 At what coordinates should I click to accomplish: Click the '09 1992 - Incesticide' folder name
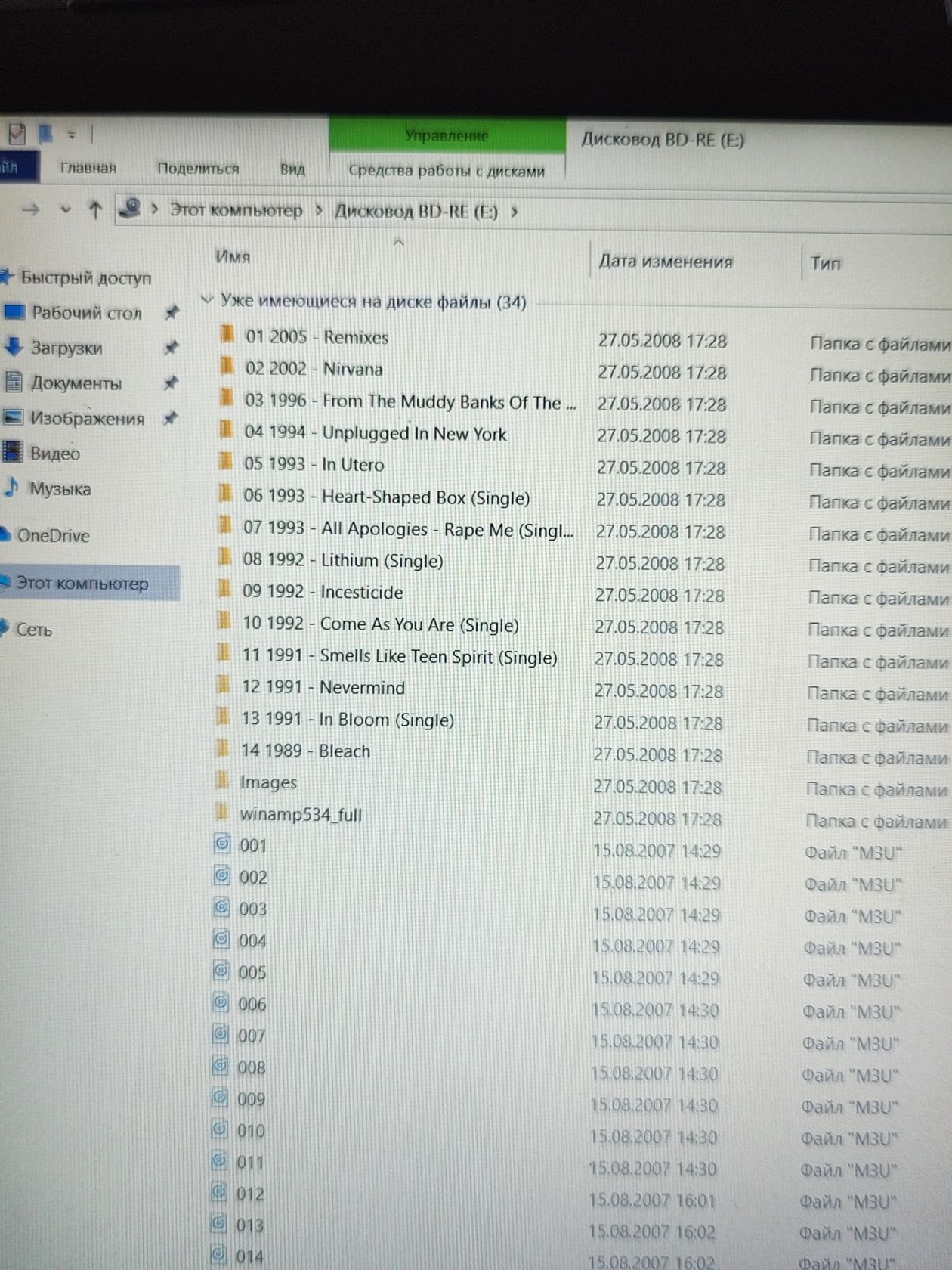click(323, 592)
